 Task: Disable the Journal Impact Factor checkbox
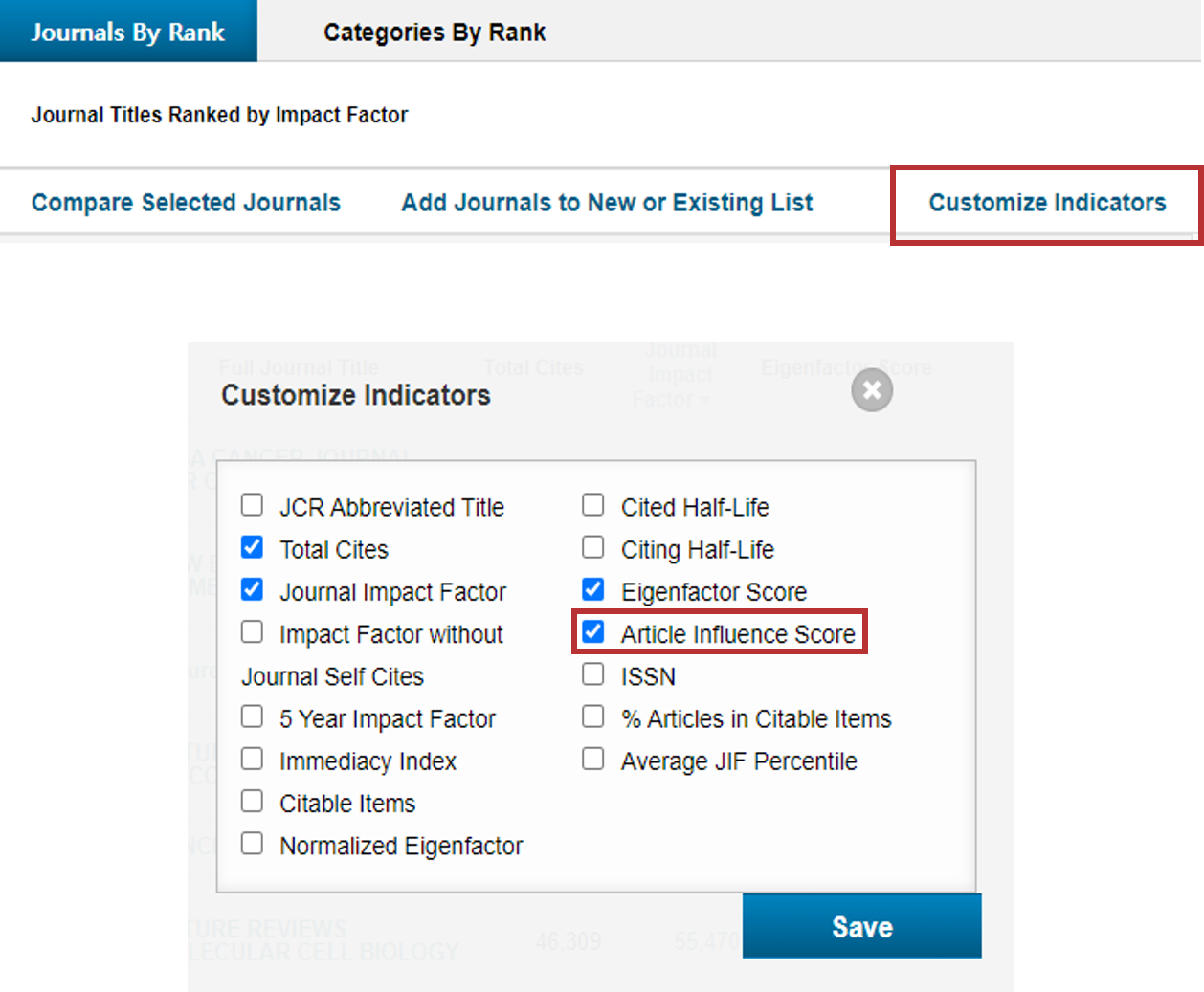pos(252,589)
